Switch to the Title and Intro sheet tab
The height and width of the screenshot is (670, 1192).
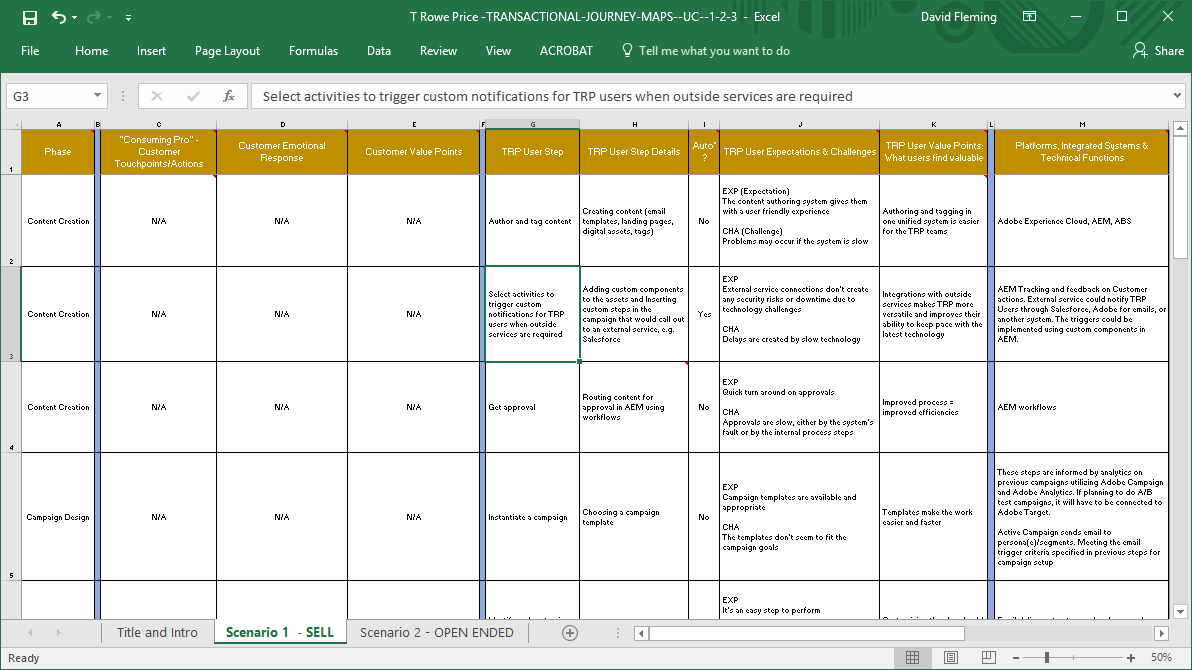(157, 633)
